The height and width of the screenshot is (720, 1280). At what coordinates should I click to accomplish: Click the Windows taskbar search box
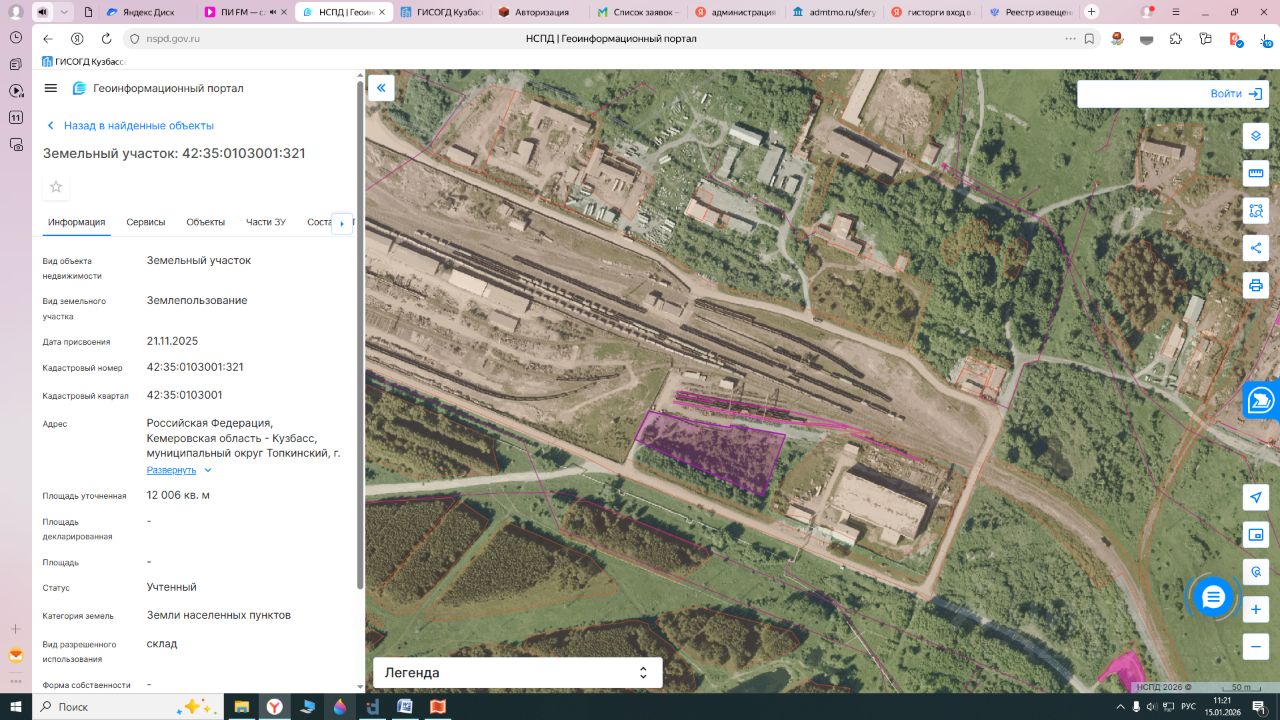pos(127,707)
